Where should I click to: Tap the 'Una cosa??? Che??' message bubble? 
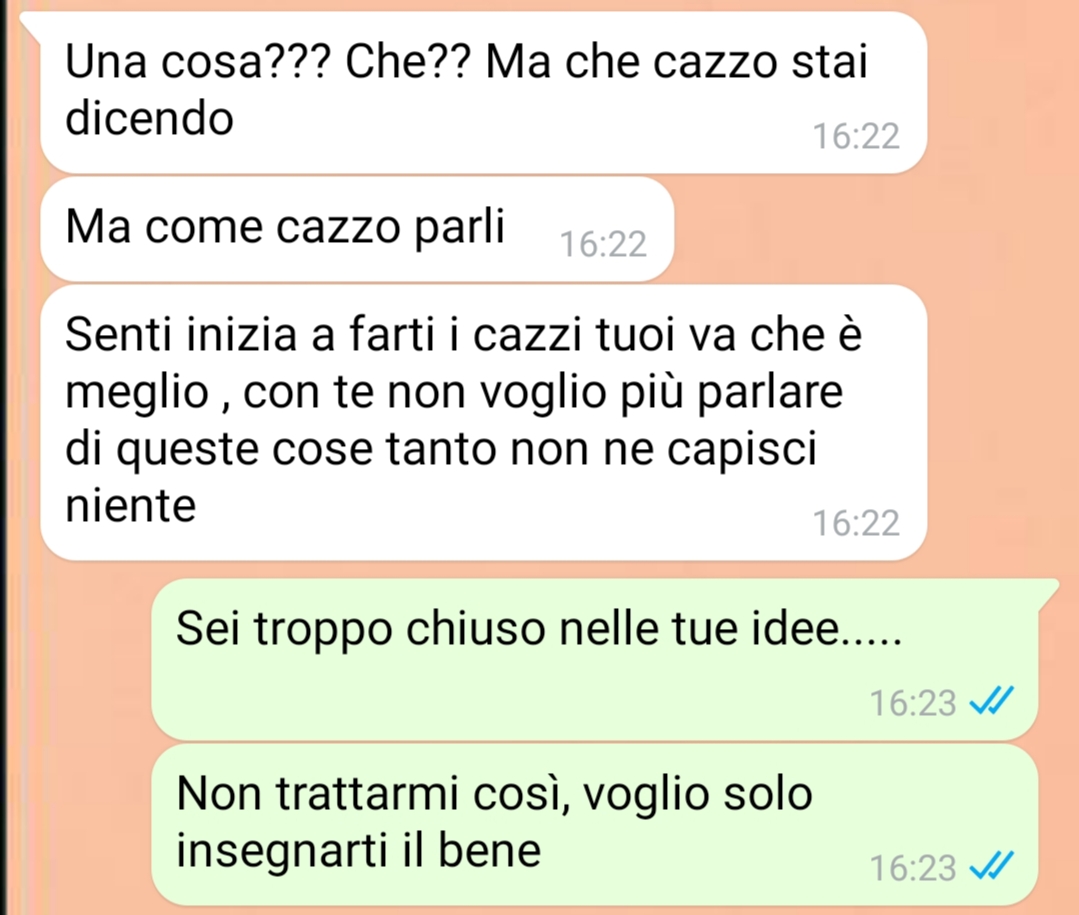(484, 92)
